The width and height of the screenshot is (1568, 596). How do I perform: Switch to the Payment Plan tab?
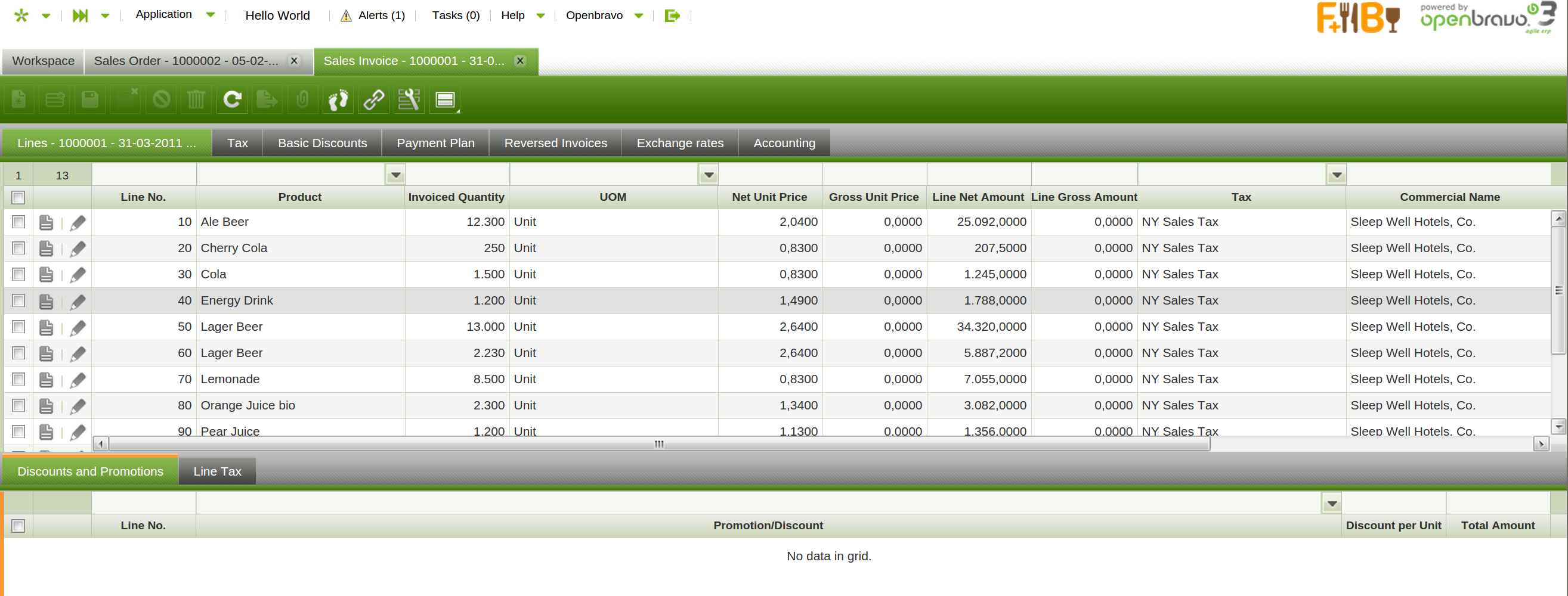pyautogui.click(x=435, y=143)
